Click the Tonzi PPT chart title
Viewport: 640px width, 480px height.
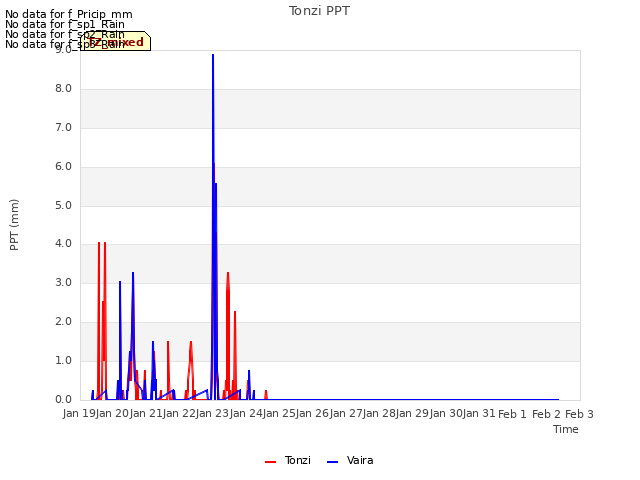319,11
